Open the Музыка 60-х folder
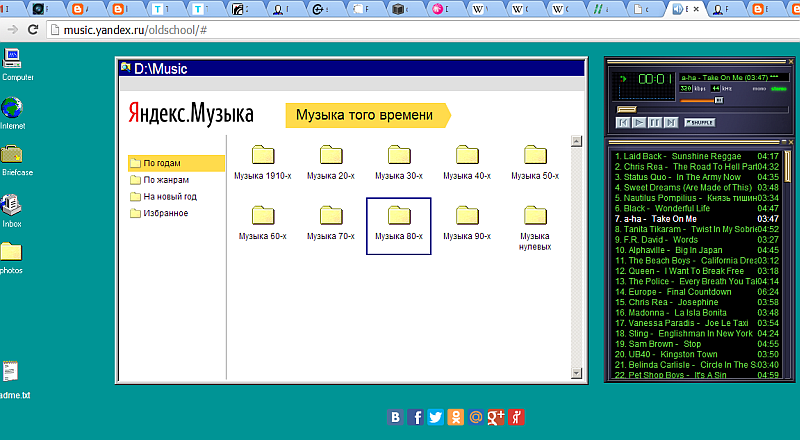800x440 pixels. 262,224
